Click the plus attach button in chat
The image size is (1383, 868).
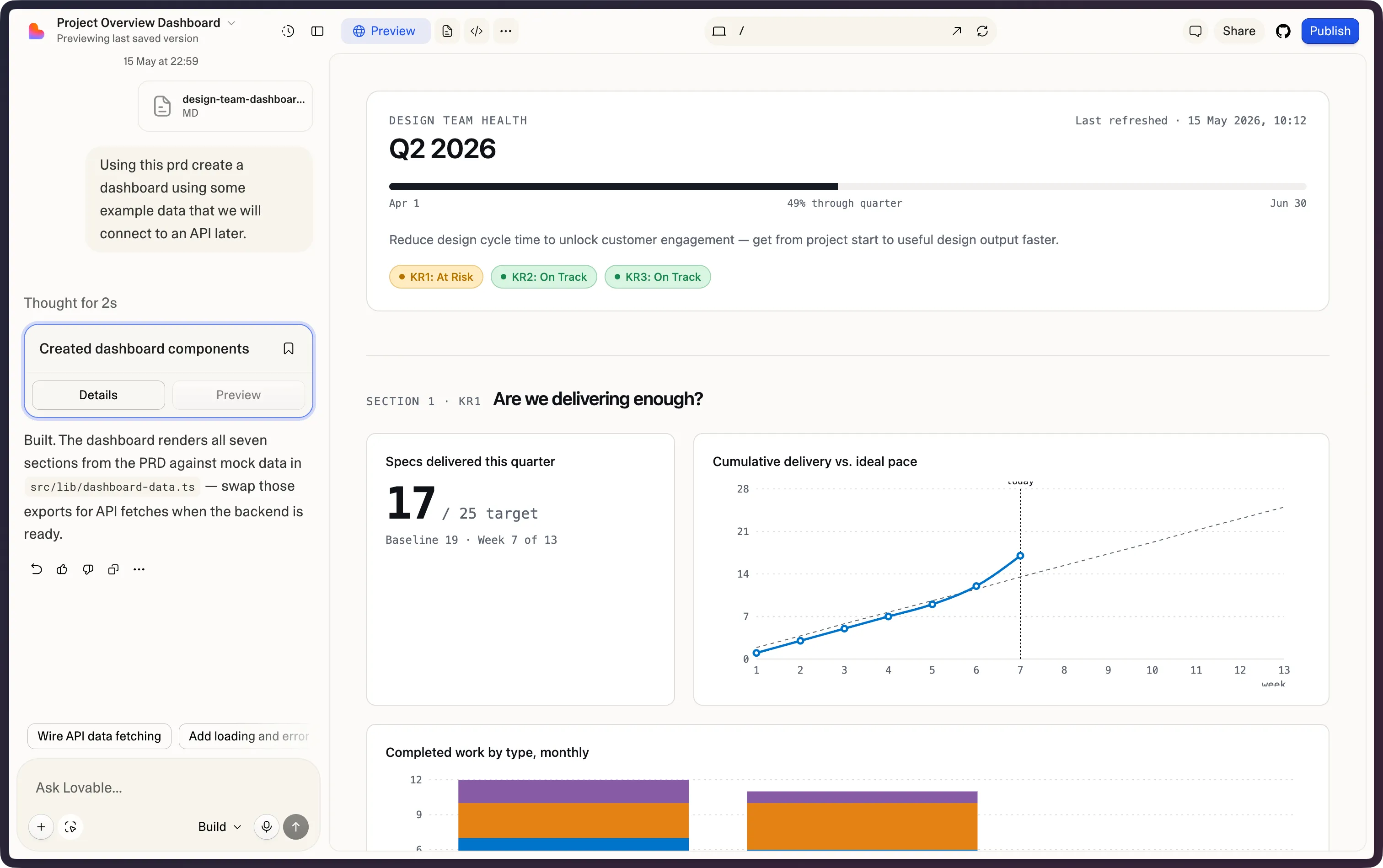41,827
